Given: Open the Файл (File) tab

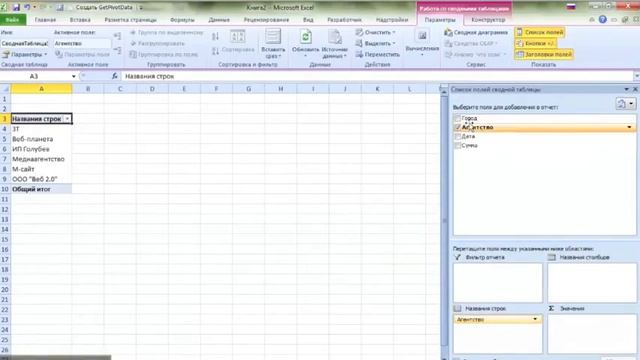Looking at the screenshot, I should pos(13,20).
